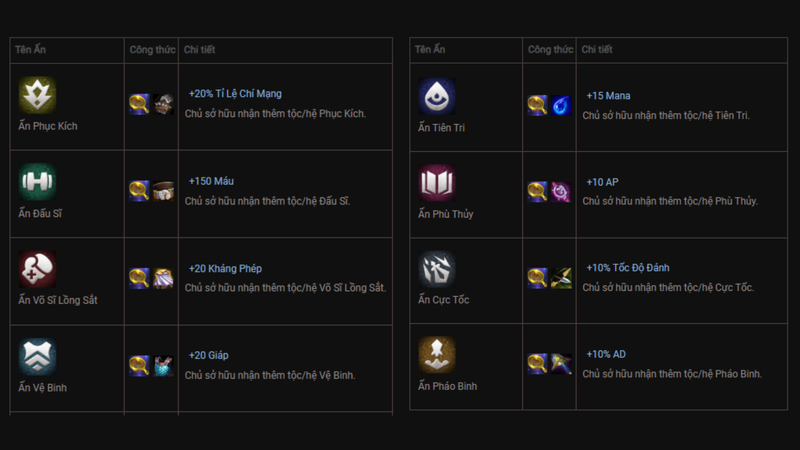The width and height of the screenshot is (800, 450).
Task: Click the "Chi tiết" header in right table
Action: pos(597,49)
